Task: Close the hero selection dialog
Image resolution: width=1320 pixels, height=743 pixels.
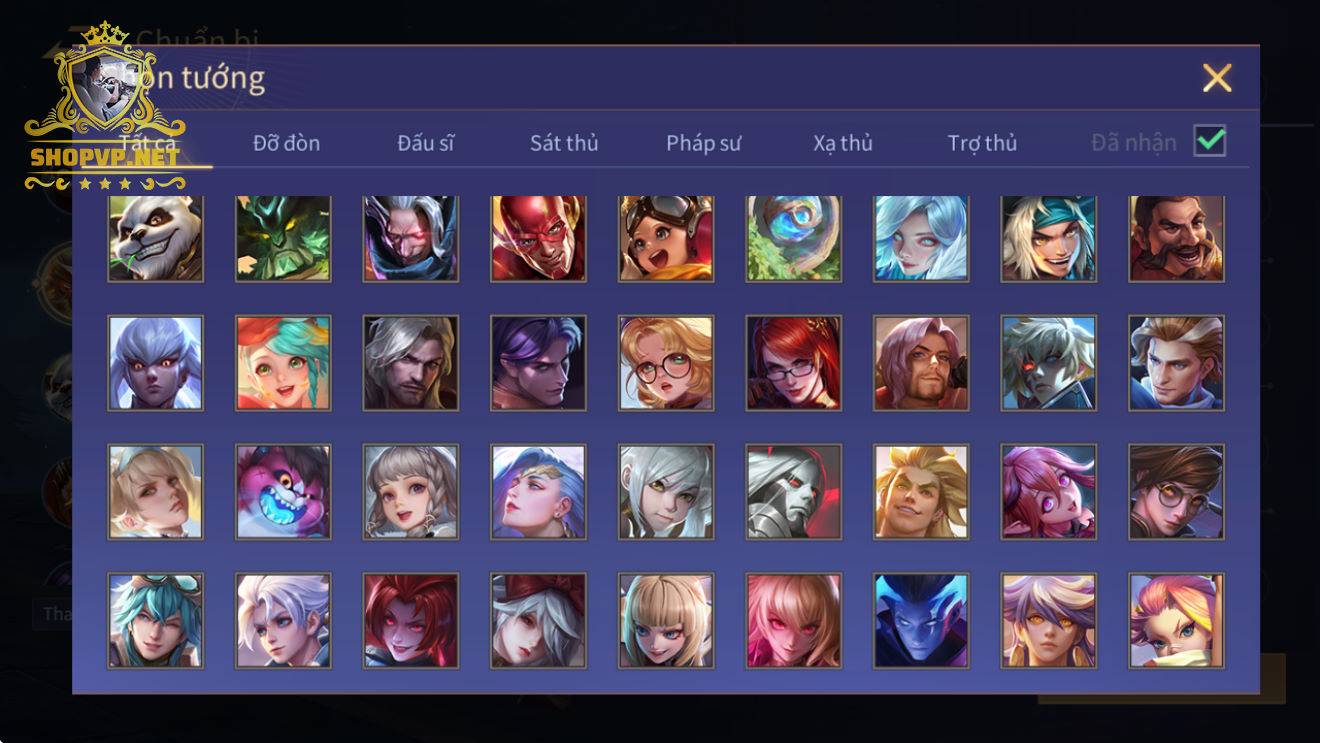Action: click(x=1217, y=78)
